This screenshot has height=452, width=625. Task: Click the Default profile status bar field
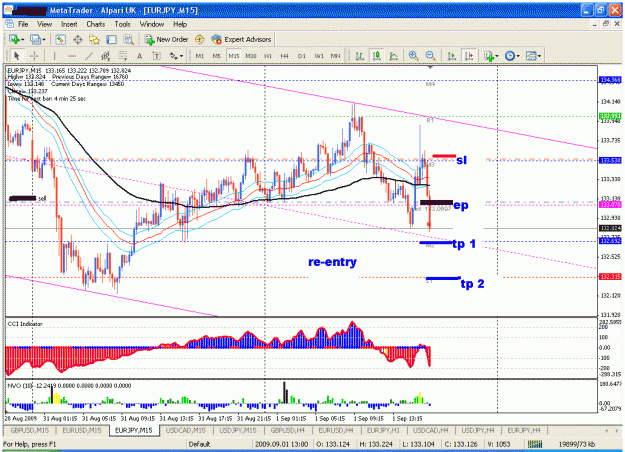(x=220, y=444)
